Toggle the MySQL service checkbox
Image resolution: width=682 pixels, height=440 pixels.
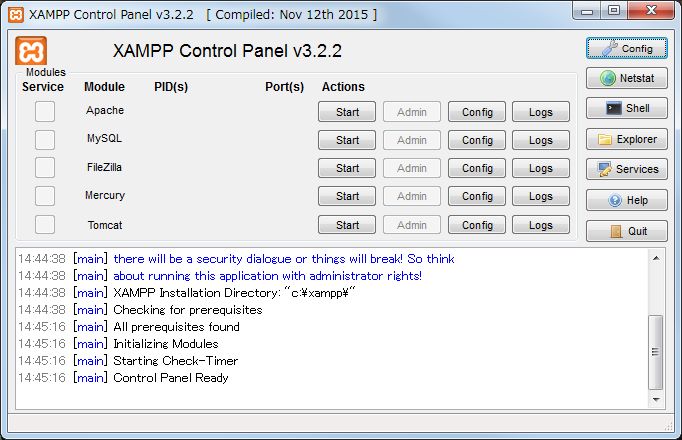[45, 140]
